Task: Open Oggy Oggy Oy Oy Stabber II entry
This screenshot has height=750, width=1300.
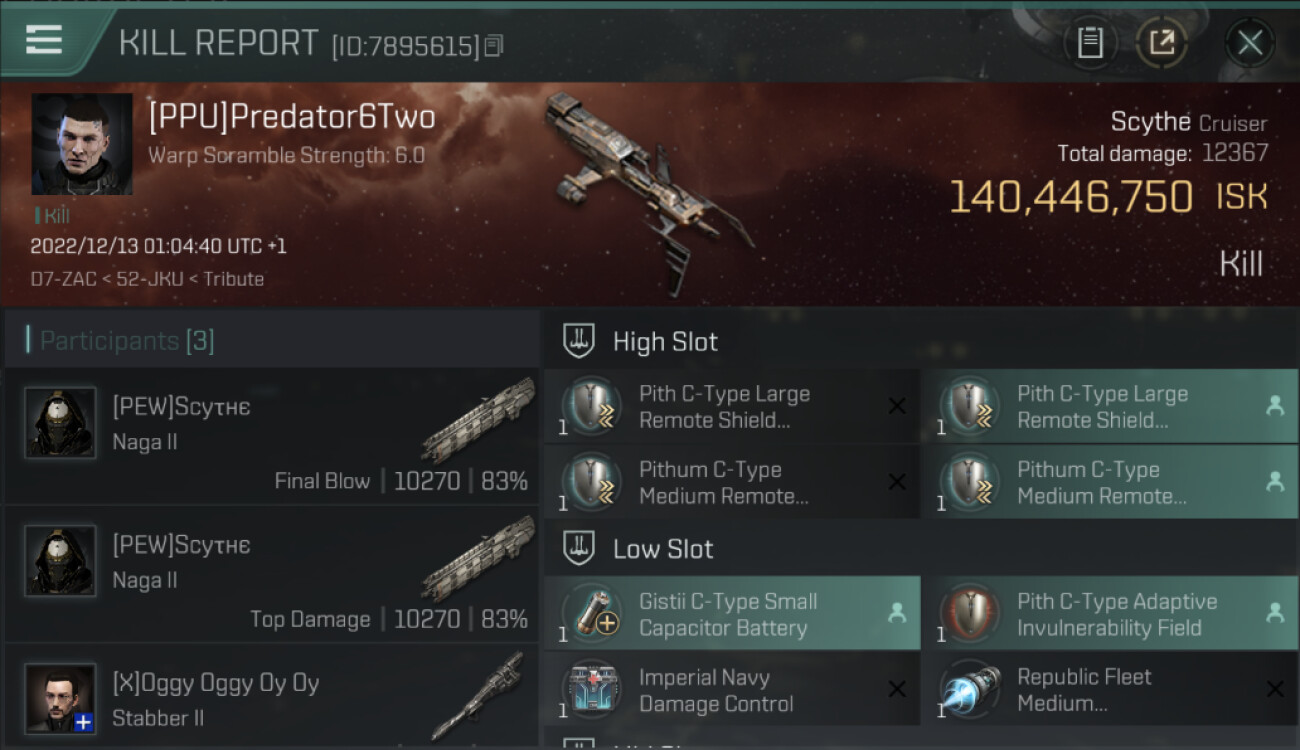Action: (272, 696)
